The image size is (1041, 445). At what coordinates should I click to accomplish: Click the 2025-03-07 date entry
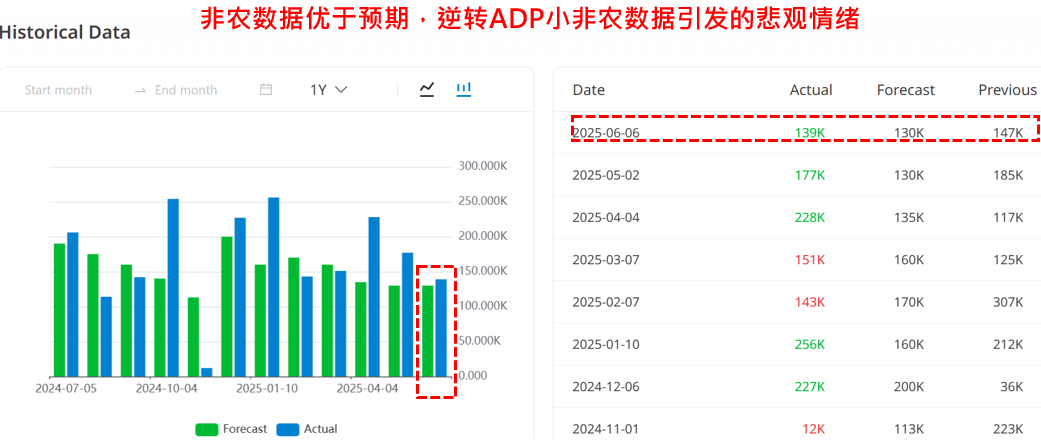point(604,260)
